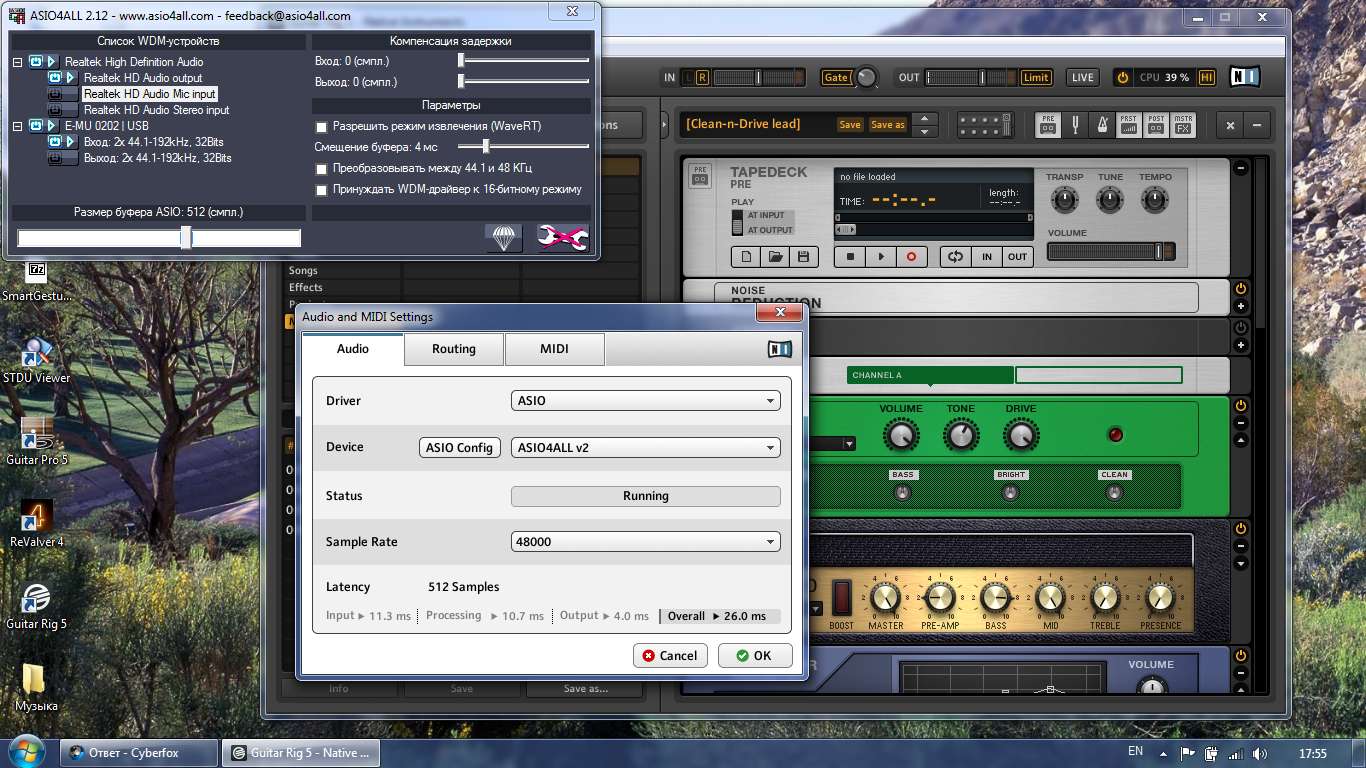Click the ASIO4ALL wrench advanced mode icon
This screenshot has height=768, width=1366.
pos(562,238)
